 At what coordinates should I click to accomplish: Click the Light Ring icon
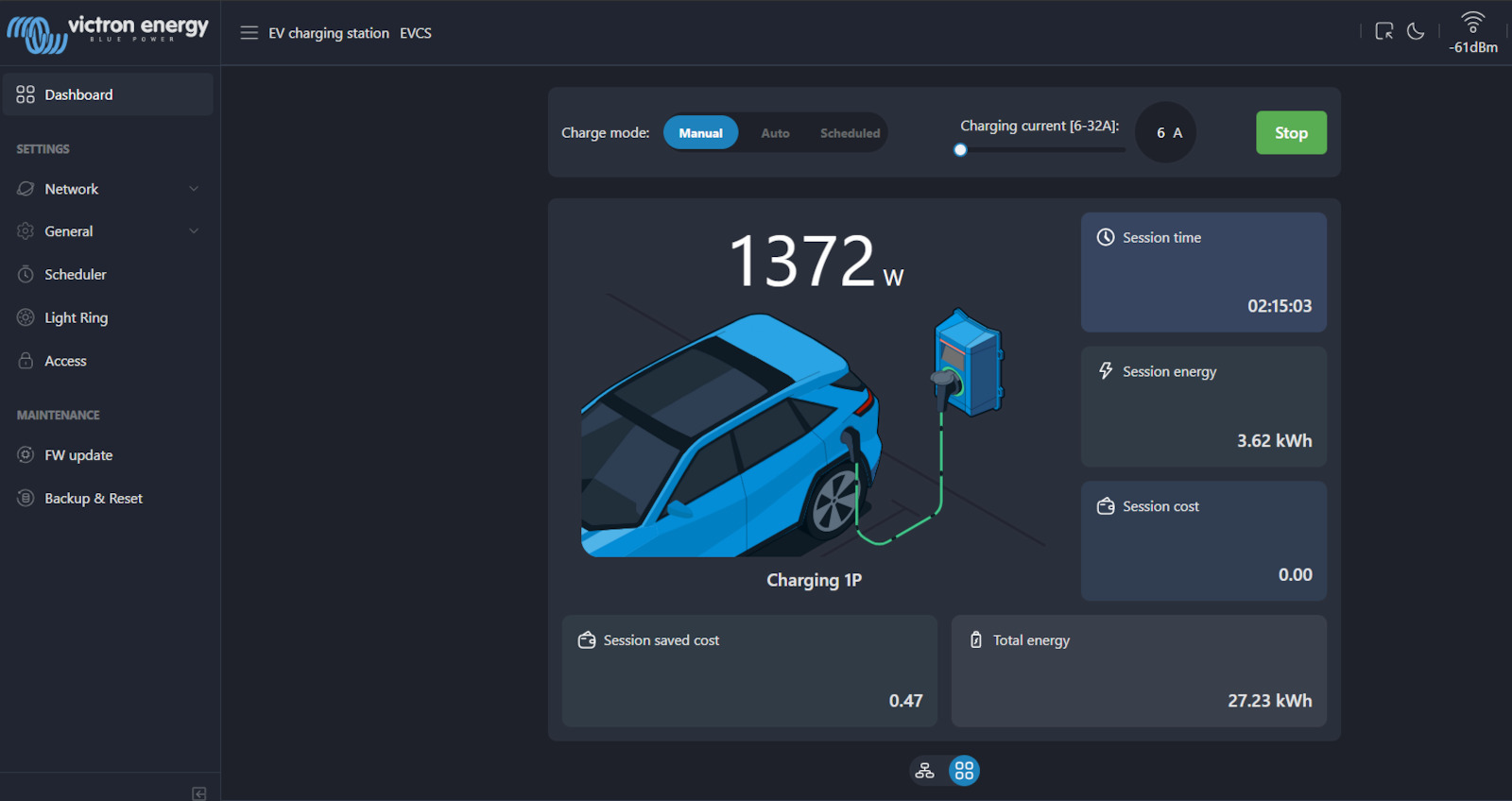tap(26, 317)
